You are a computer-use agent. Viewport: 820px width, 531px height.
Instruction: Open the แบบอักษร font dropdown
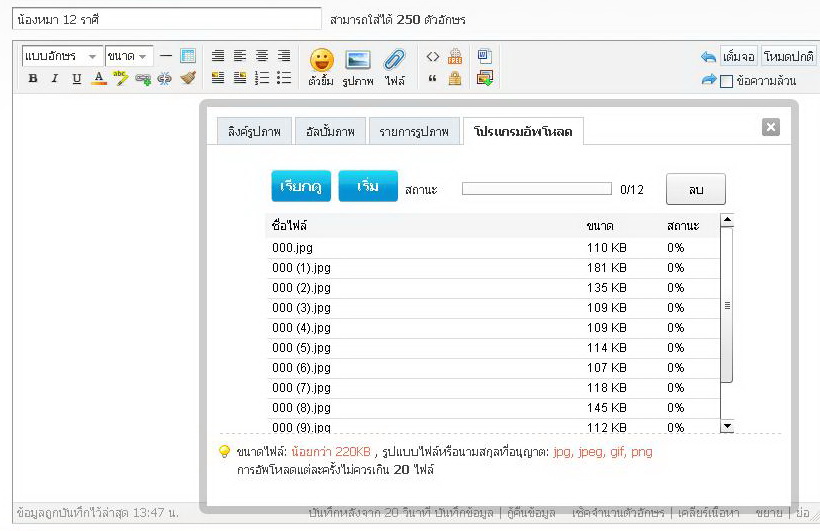coord(62,55)
